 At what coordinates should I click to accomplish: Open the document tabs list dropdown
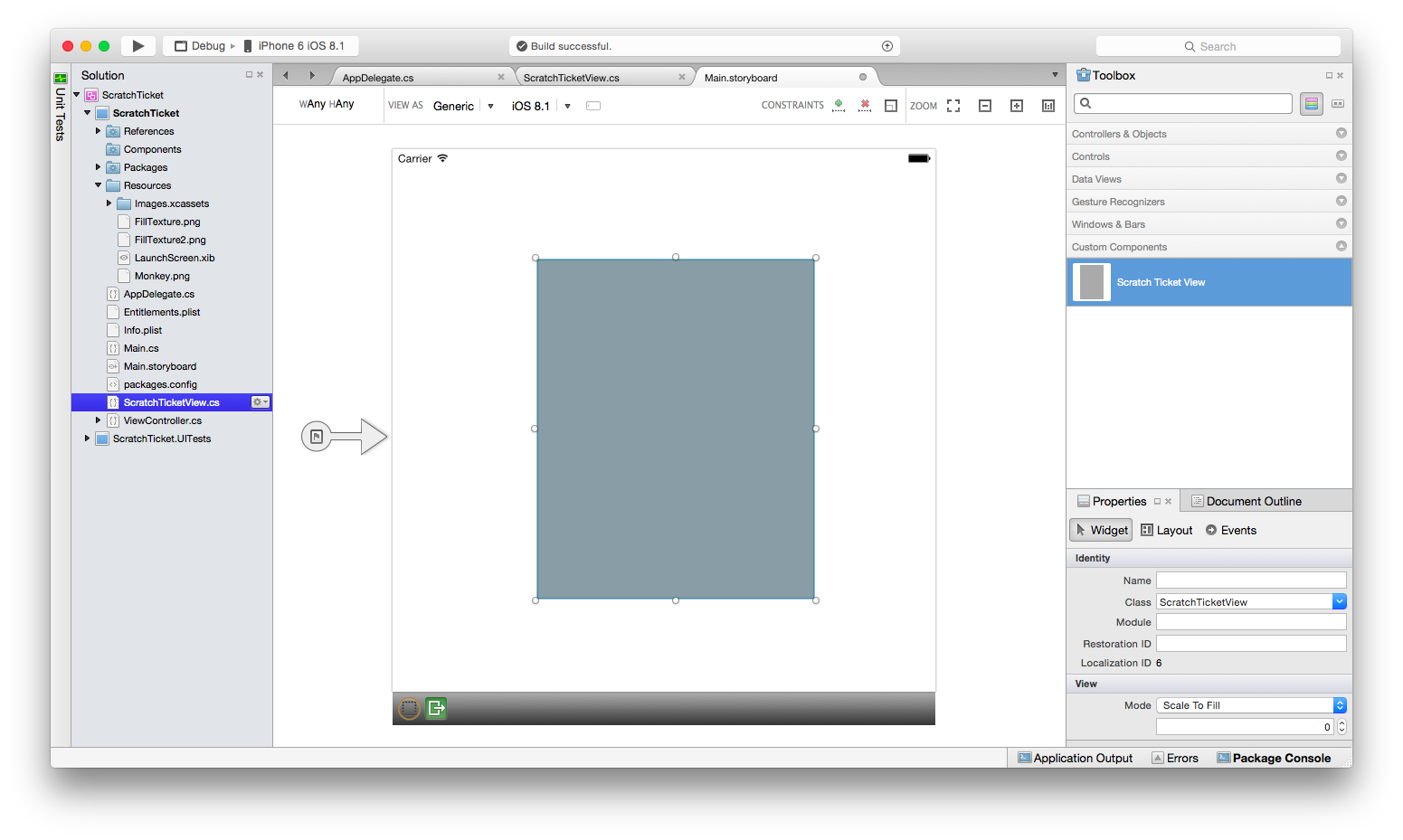coord(1055,75)
